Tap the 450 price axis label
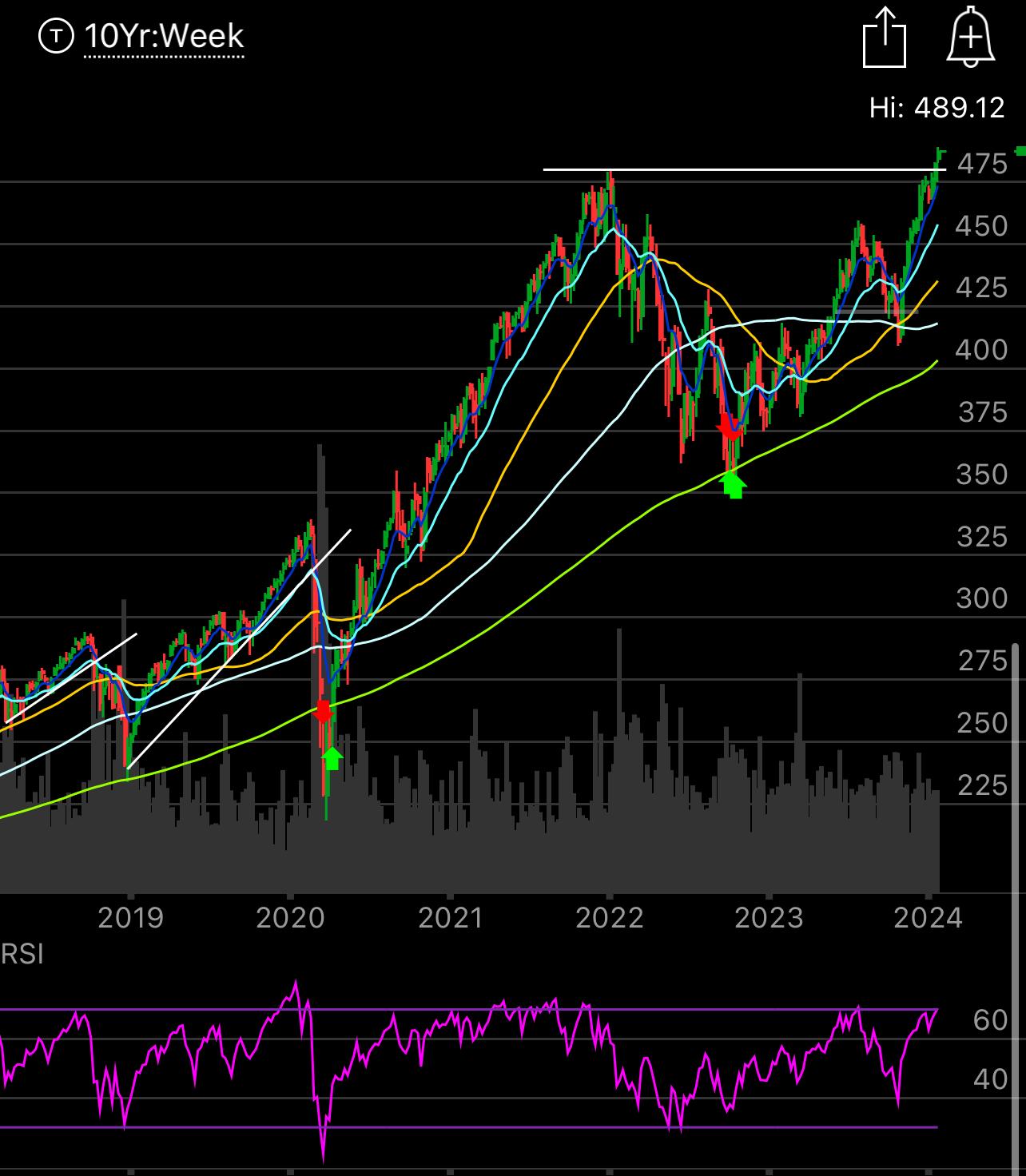This screenshot has height=1176, width=1026. pyautogui.click(x=982, y=226)
